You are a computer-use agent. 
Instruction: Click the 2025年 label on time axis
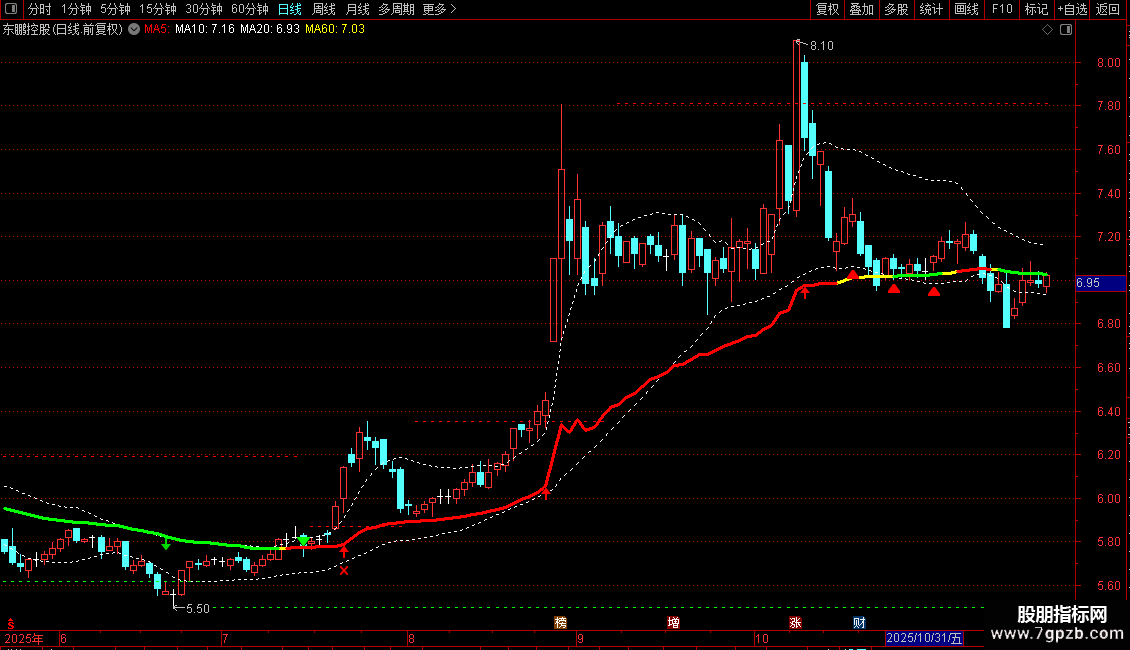point(24,638)
